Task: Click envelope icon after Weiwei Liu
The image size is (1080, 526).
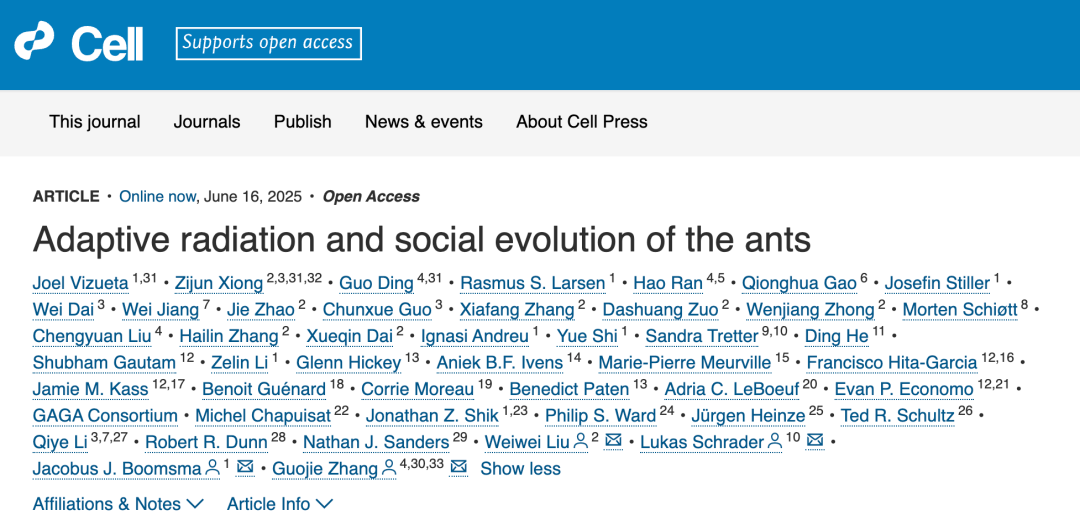Action: pyautogui.click(x=614, y=442)
